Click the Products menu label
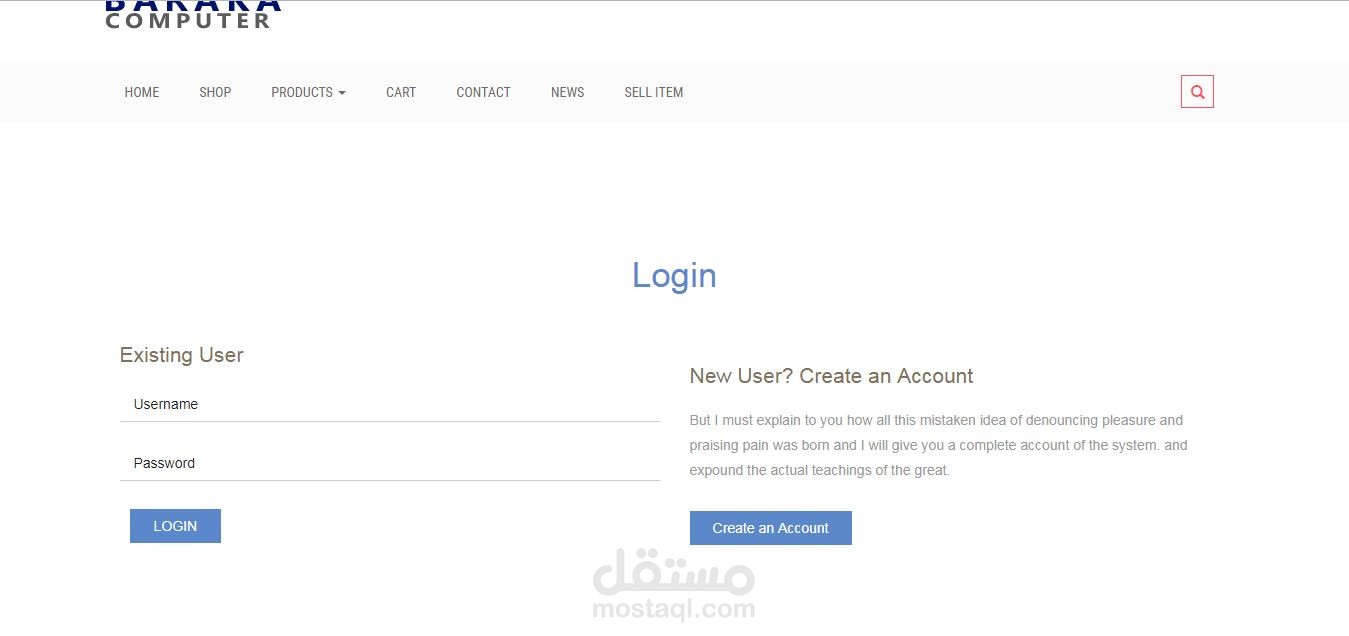This screenshot has width=1349, height=636. [x=302, y=92]
